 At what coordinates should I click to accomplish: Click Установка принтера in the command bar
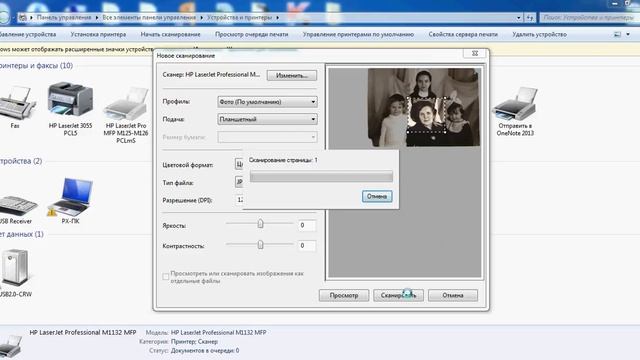point(98,35)
